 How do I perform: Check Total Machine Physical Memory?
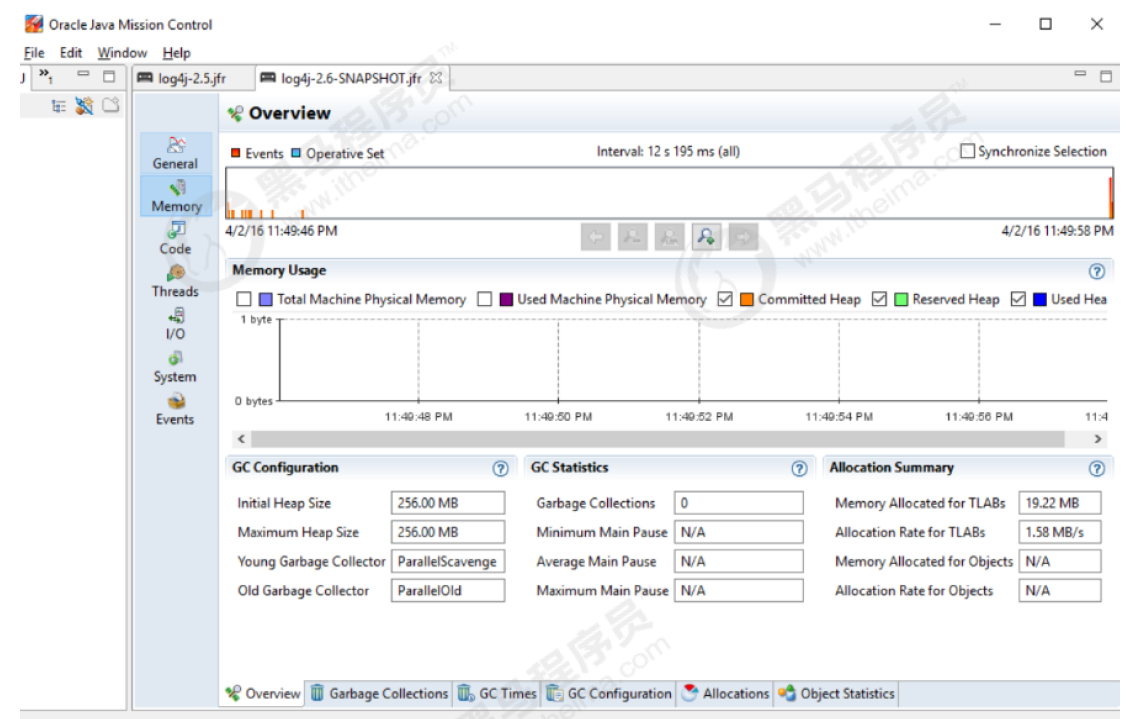pos(244,299)
